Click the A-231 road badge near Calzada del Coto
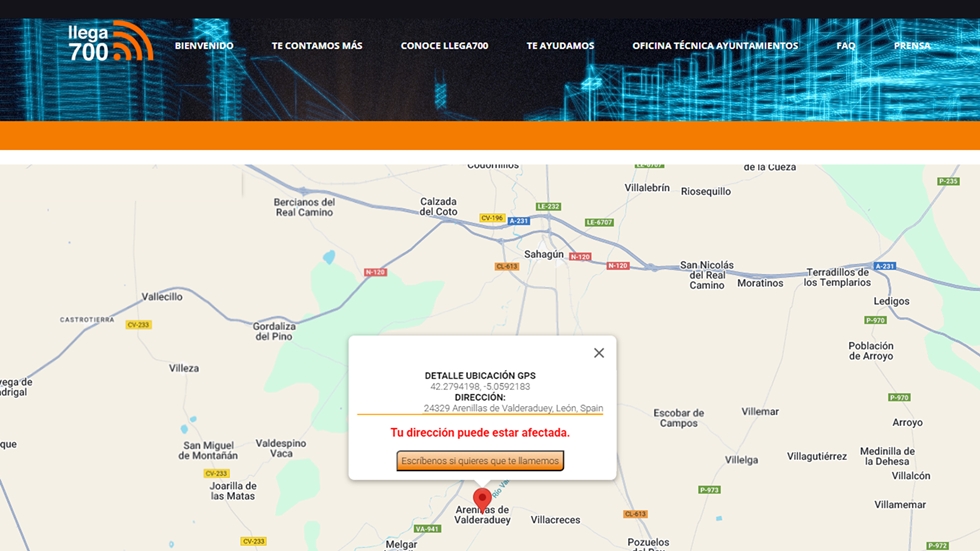Viewport: 980px width, 551px height. [x=518, y=221]
